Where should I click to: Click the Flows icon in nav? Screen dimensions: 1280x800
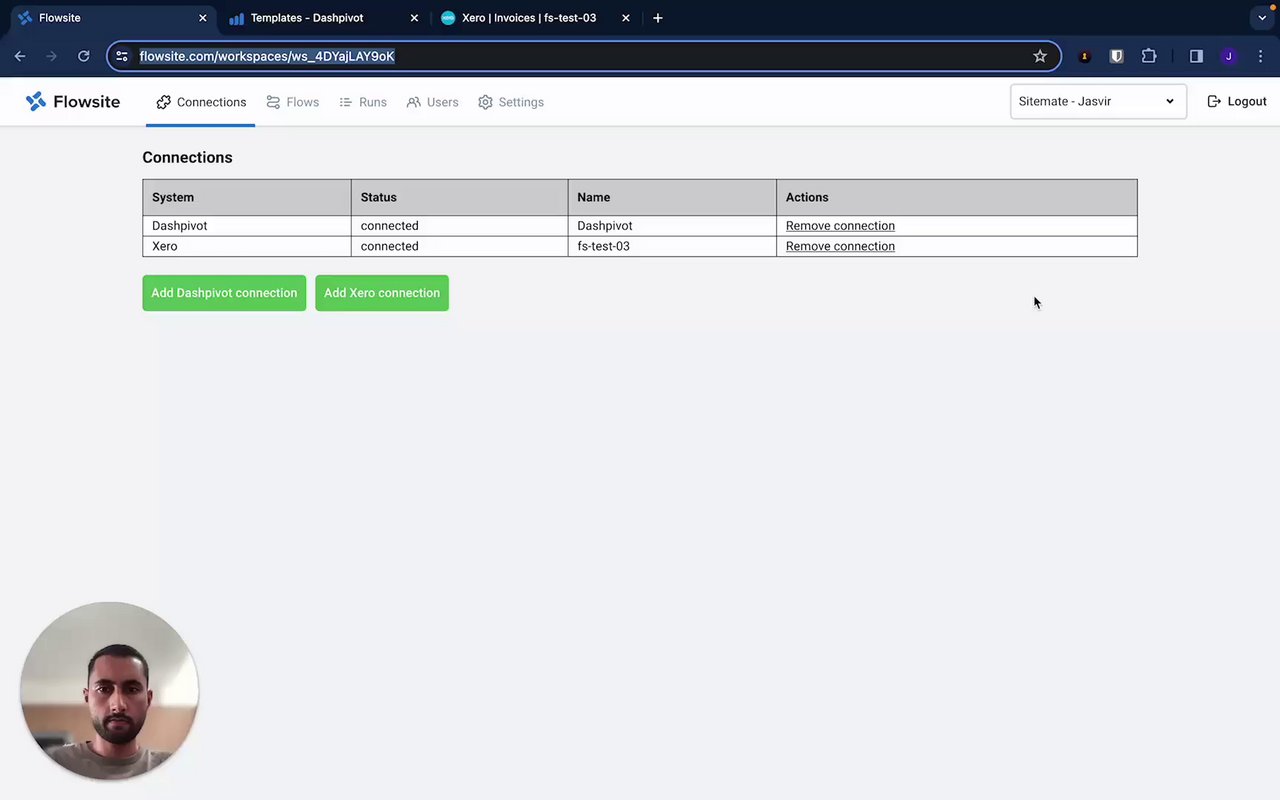click(x=273, y=102)
